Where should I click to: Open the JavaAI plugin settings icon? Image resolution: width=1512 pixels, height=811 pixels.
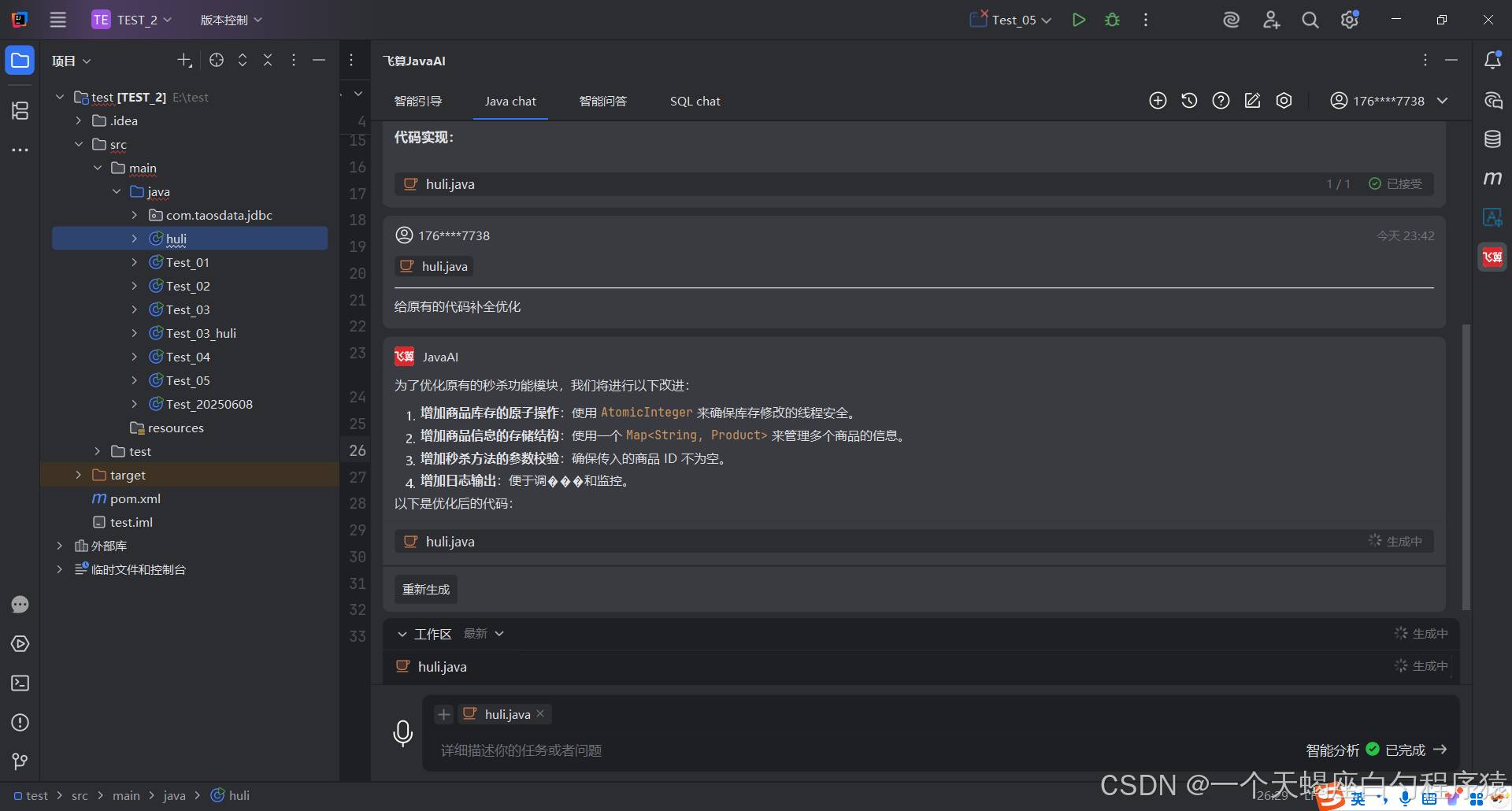pos(1284,101)
